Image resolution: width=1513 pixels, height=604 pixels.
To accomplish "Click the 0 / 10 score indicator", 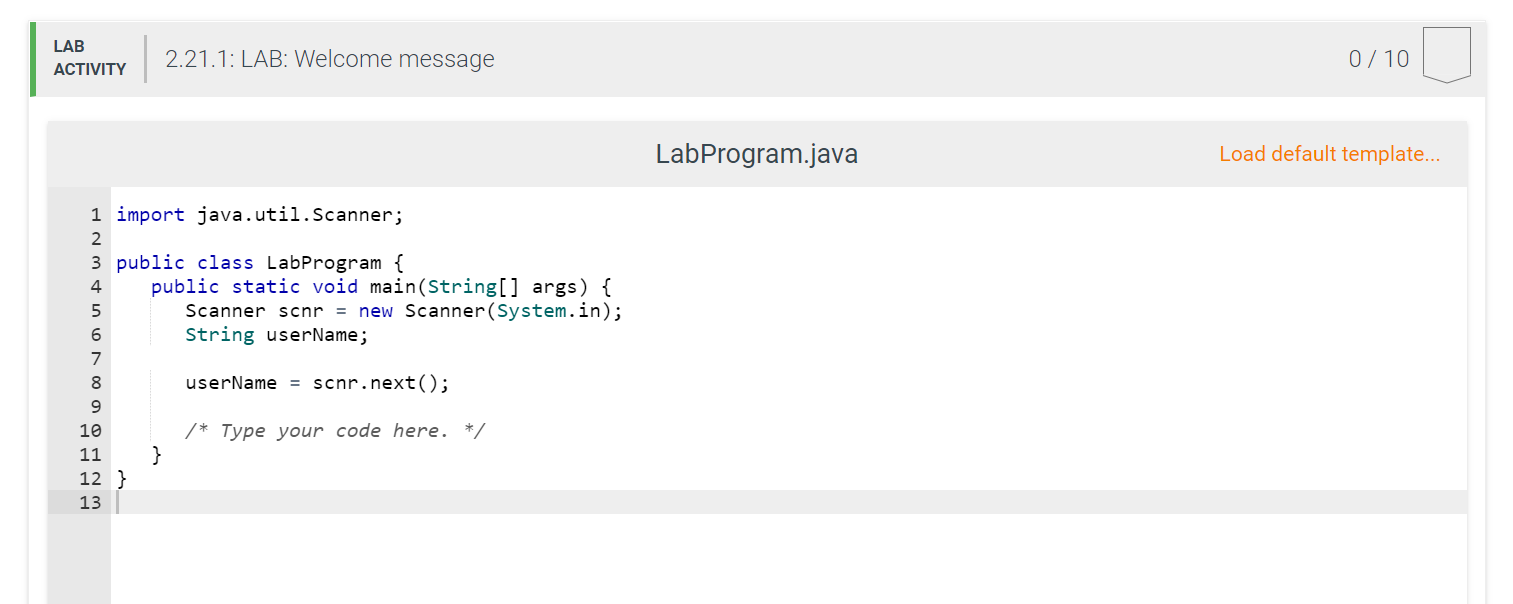I will pyautogui.click(x=1379, y=58).
